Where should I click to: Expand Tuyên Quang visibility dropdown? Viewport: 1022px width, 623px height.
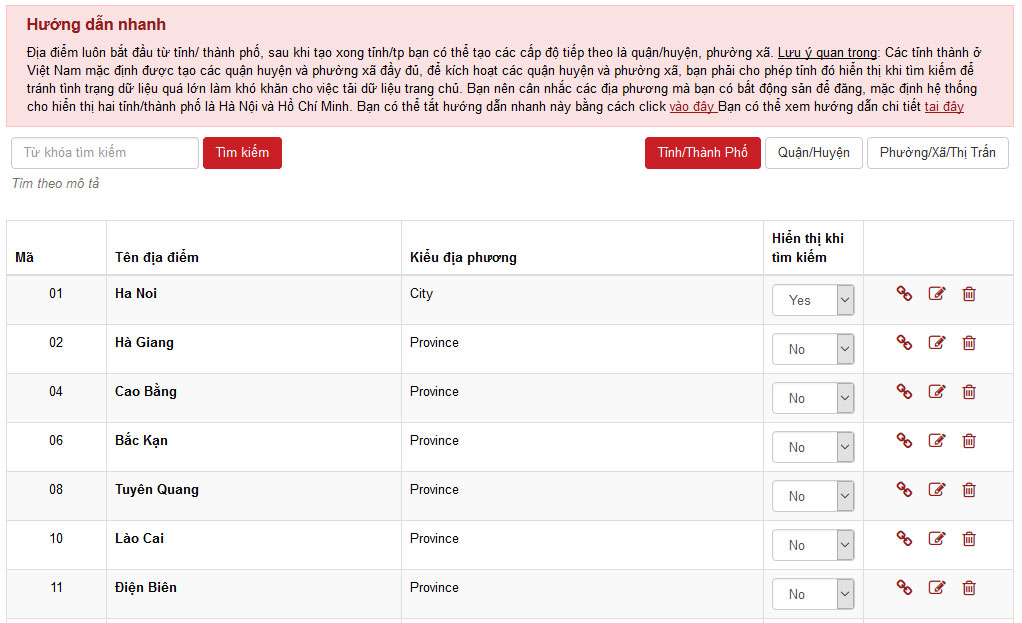pos(813,496)
